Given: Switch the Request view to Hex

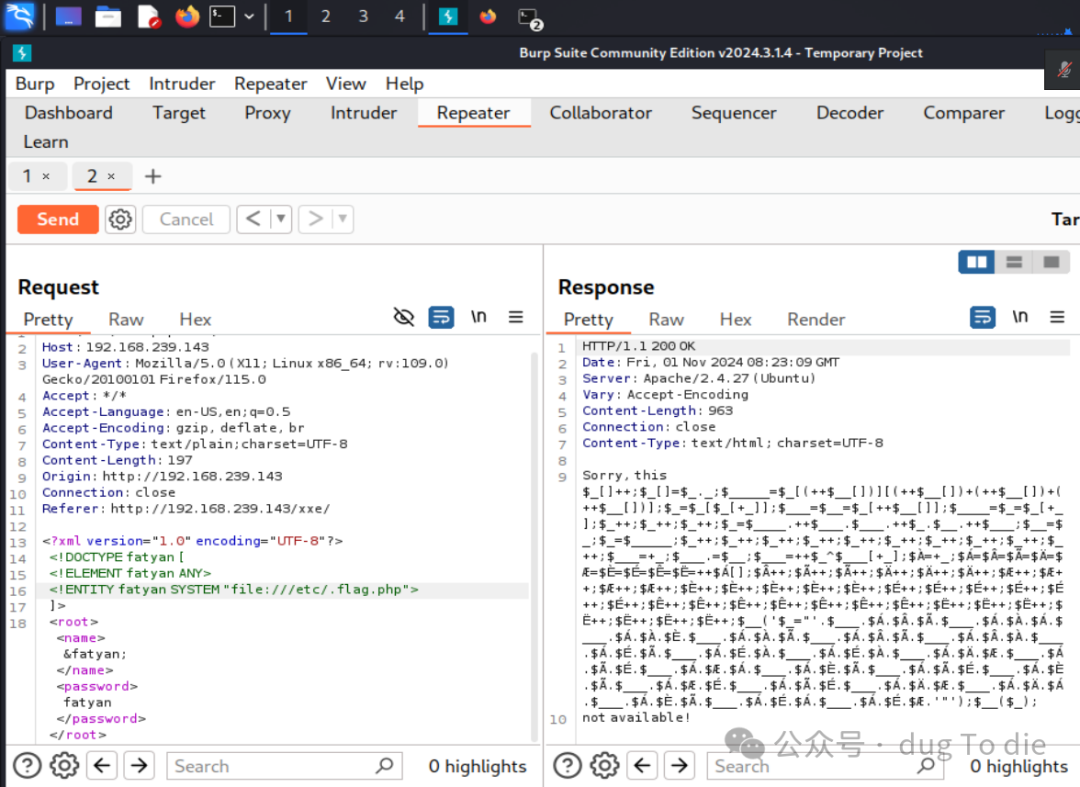Looking at the screenshot, I should point(196,319).
